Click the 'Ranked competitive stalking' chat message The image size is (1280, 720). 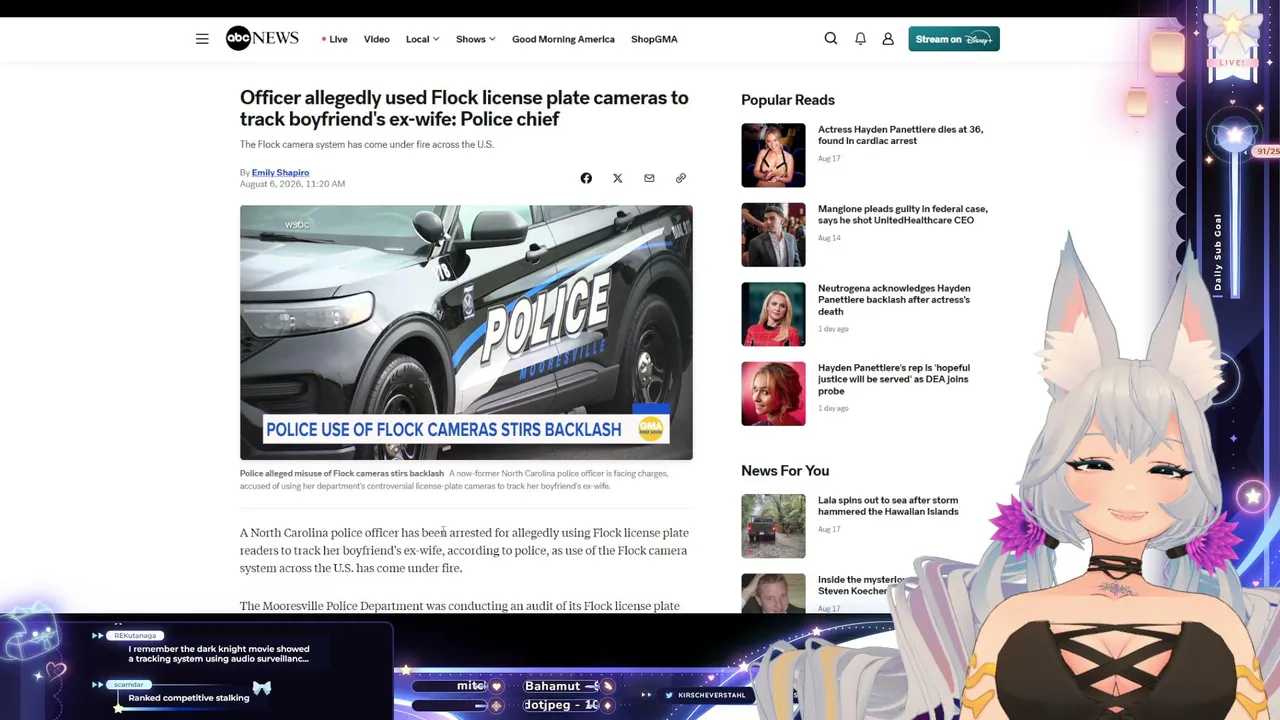pyautogui.click(x=189, y=698)
